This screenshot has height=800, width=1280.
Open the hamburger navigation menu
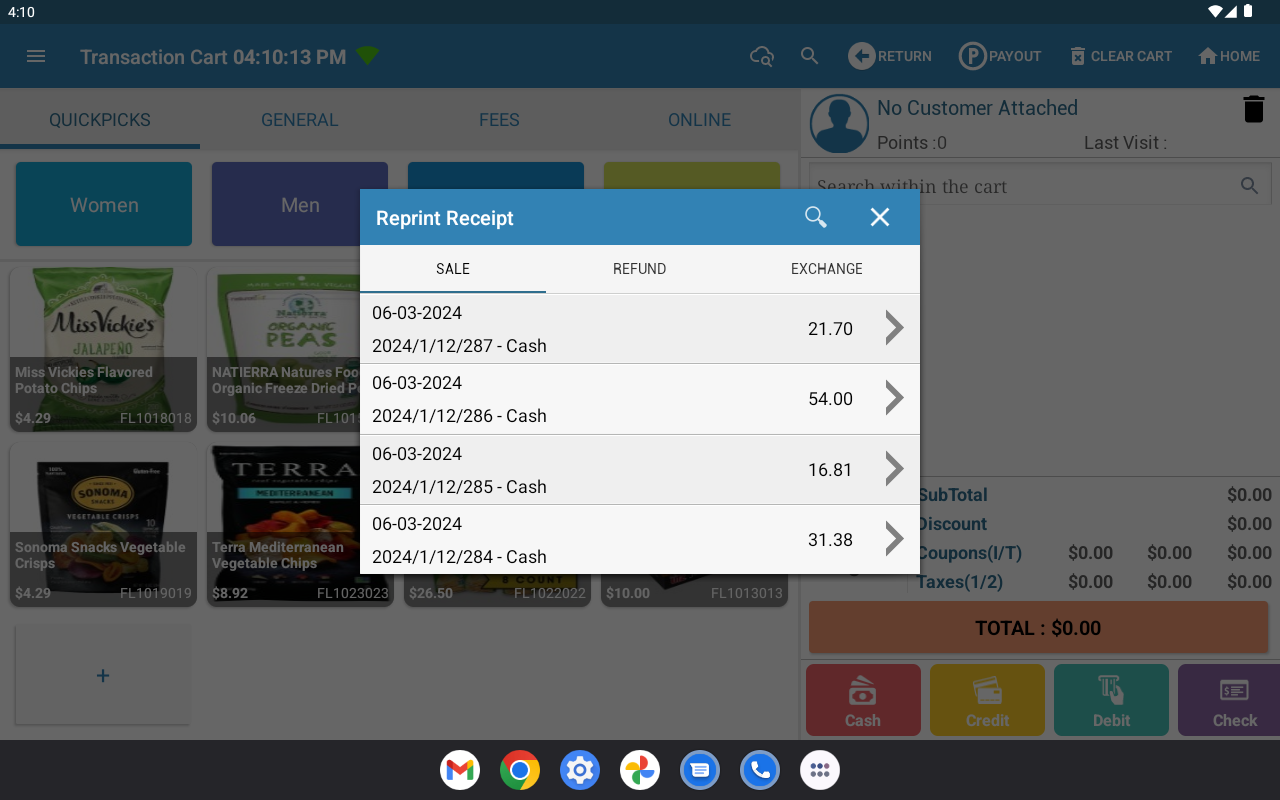36,56
